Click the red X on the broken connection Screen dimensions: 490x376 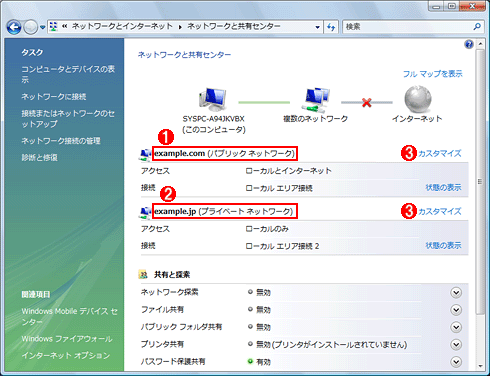[x=367, y=102]
